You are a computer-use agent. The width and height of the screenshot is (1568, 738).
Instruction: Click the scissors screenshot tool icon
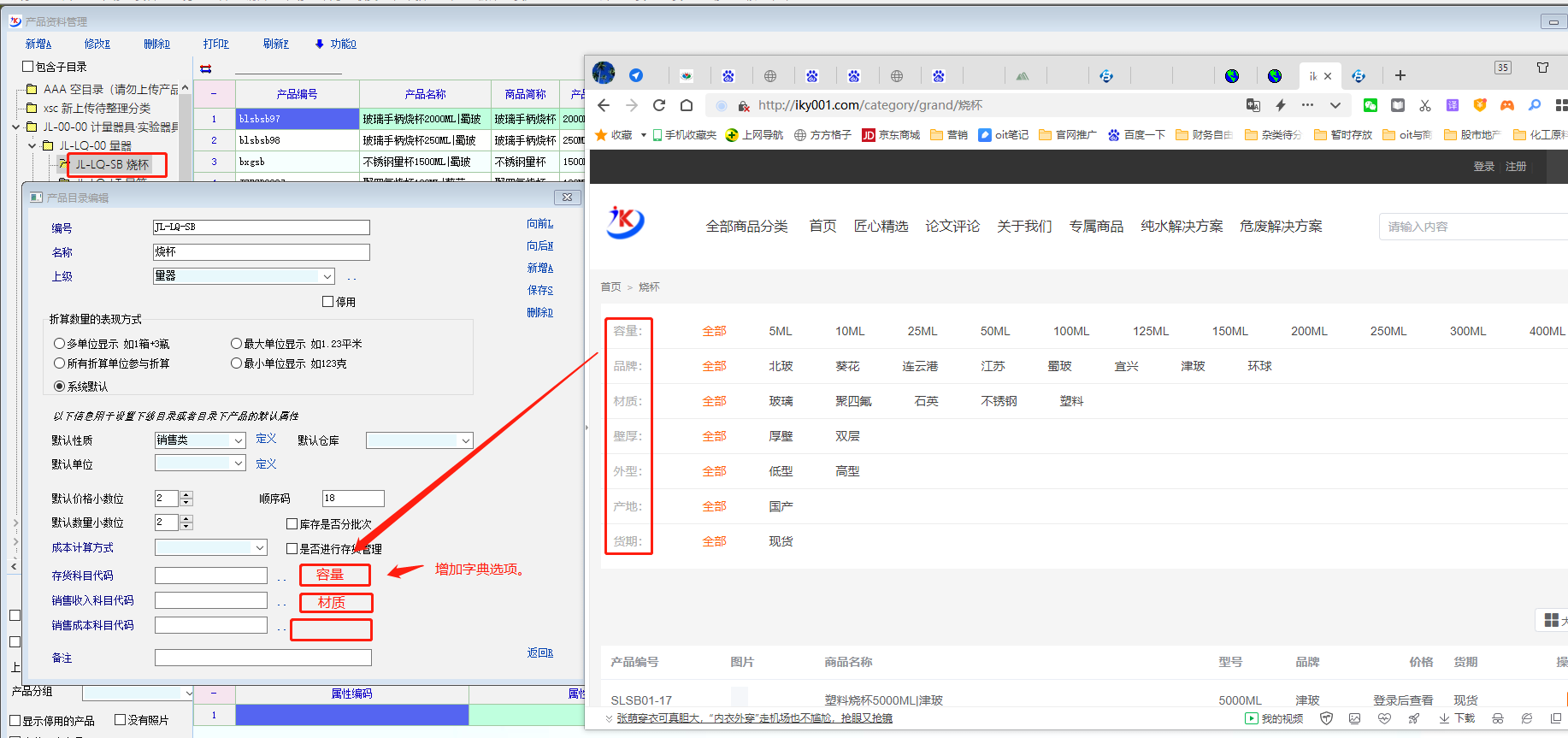[1424, 105]
